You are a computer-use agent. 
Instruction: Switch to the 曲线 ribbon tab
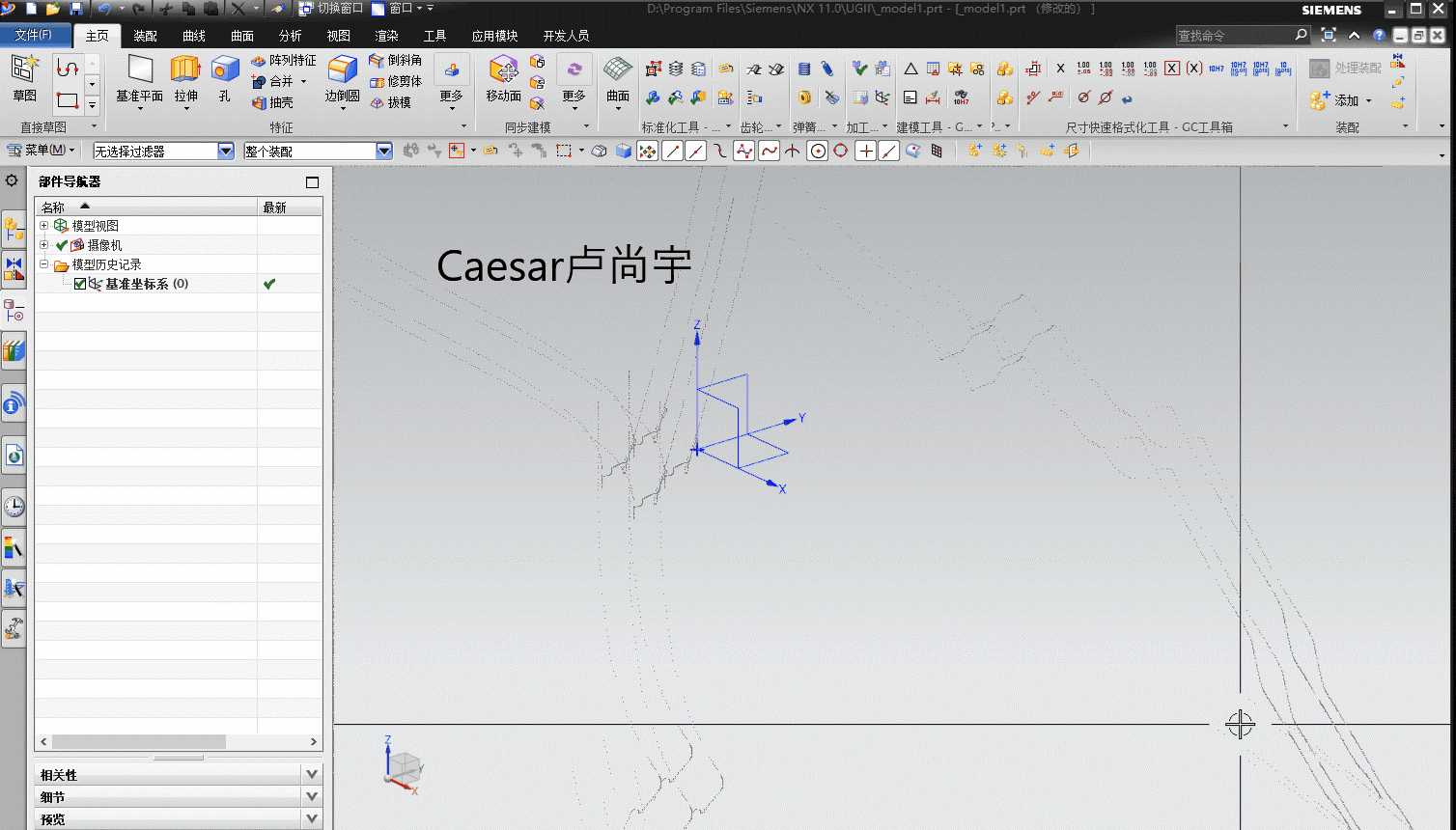click(194, 36)
